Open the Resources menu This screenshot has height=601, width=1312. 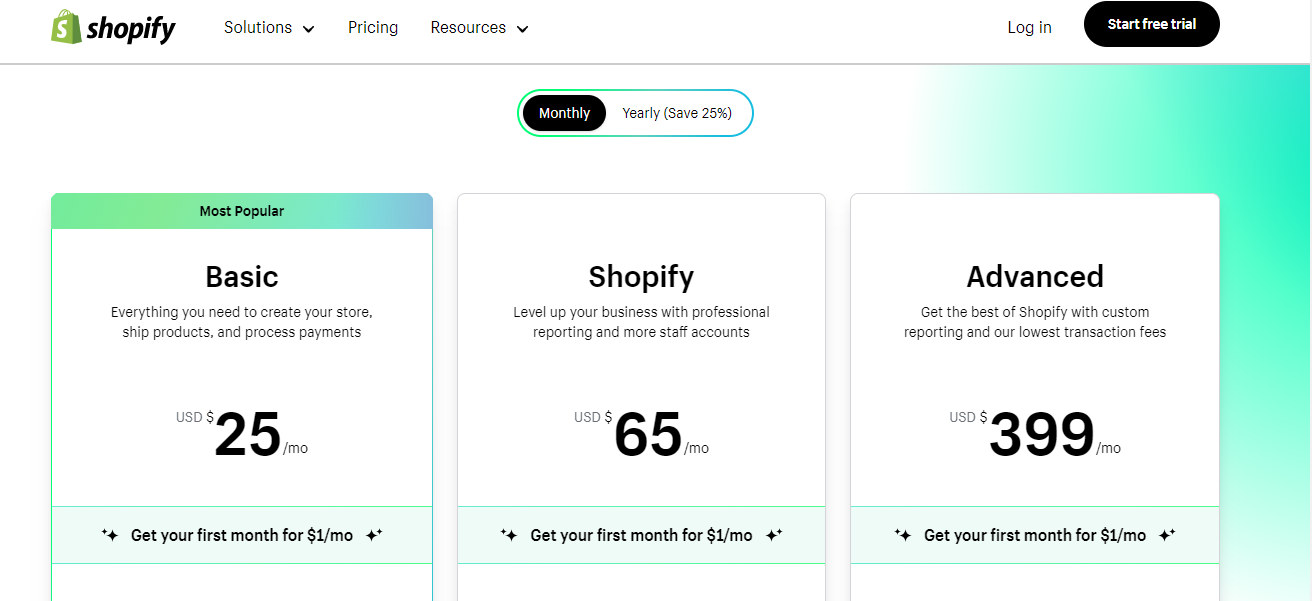(480, 28)
